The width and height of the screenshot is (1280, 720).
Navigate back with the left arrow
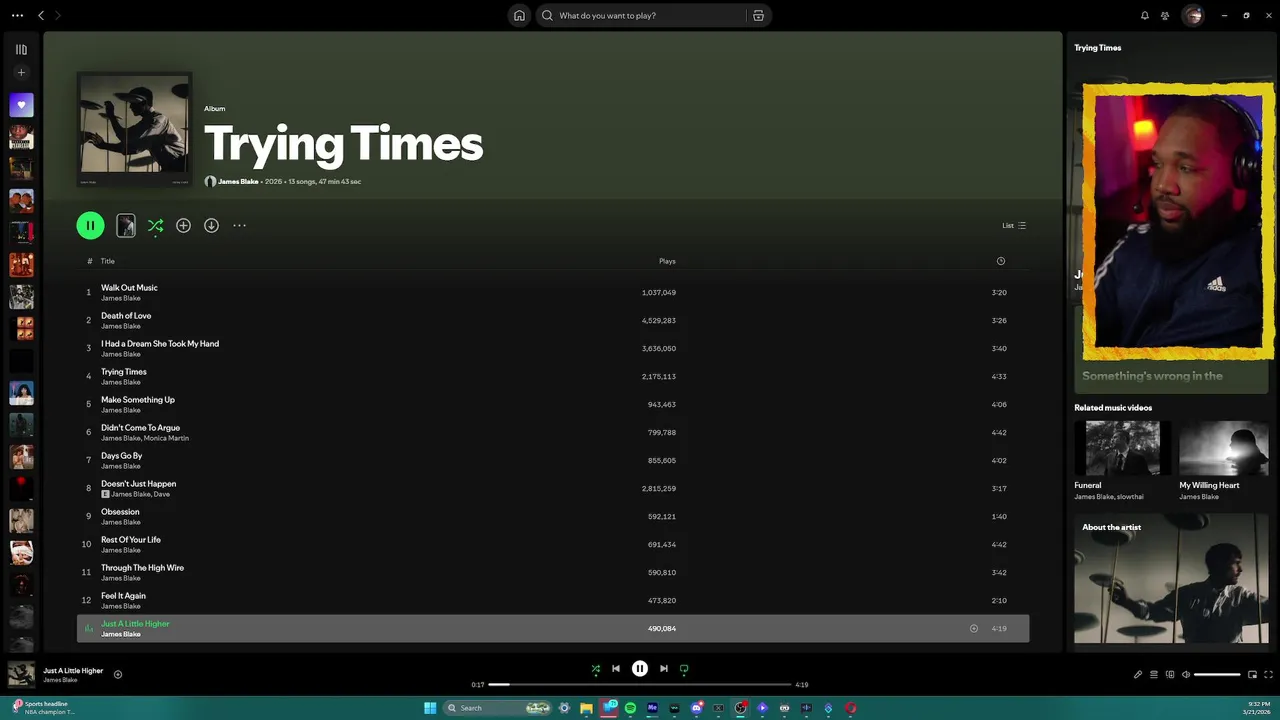[x=41, y=15]
